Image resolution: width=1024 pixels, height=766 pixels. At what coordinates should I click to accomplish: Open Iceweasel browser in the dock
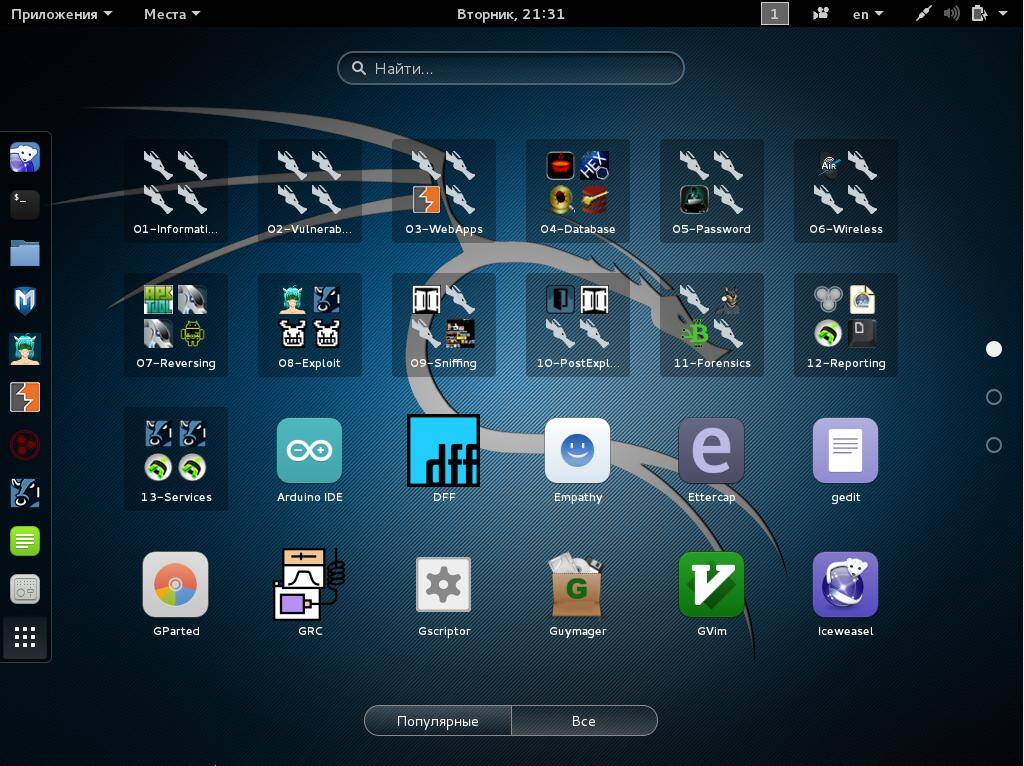[x=25, y=157]
